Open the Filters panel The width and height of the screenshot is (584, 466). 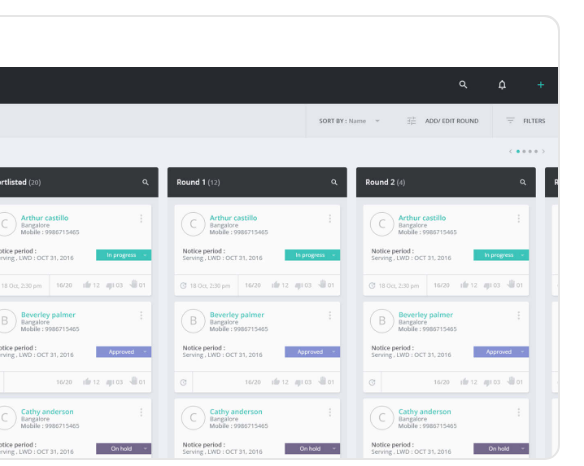click(526, 121)
